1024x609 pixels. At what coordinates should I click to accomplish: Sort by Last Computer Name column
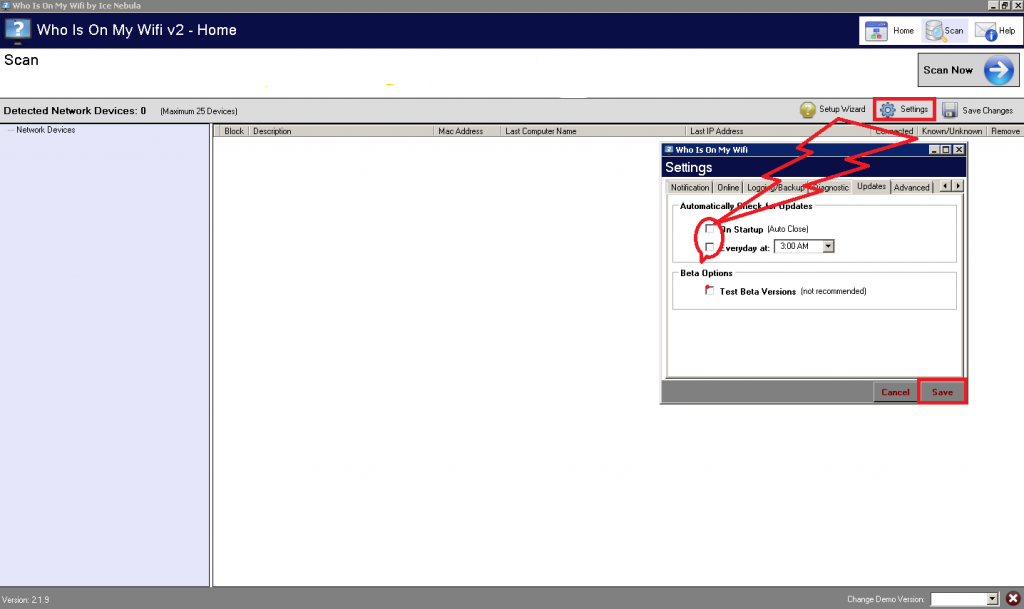pyautogui.click(x=592, y=131)
